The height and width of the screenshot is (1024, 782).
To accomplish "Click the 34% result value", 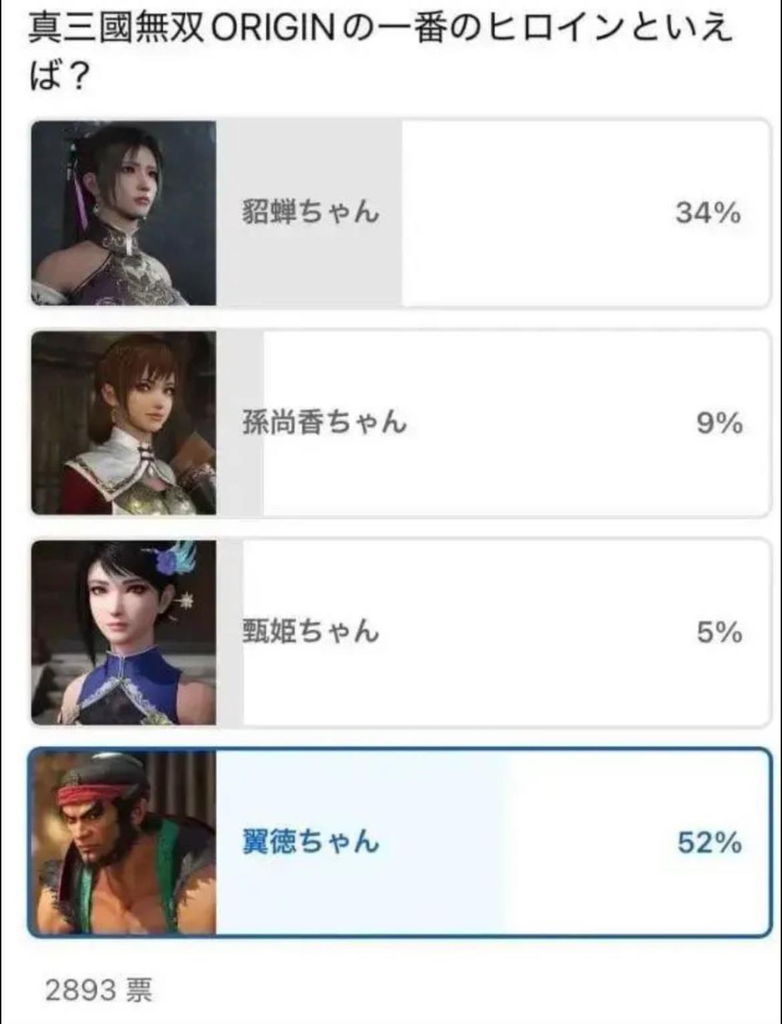I will (708, 213).
